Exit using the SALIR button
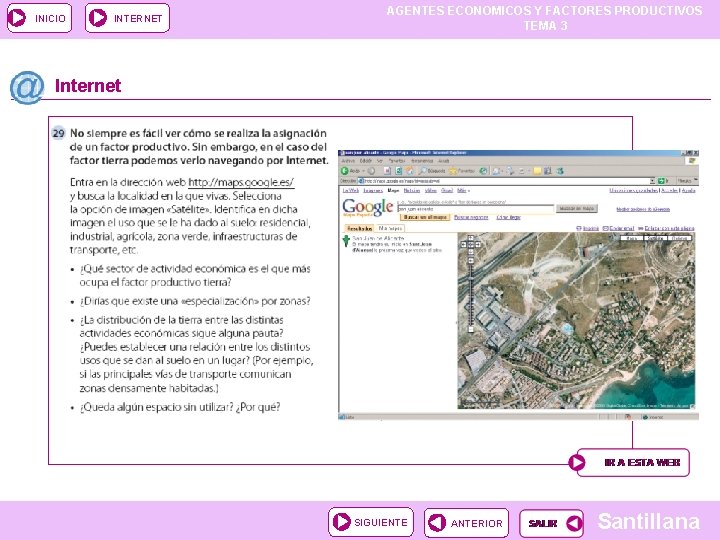The image size is (720, 540). (551, 523)
